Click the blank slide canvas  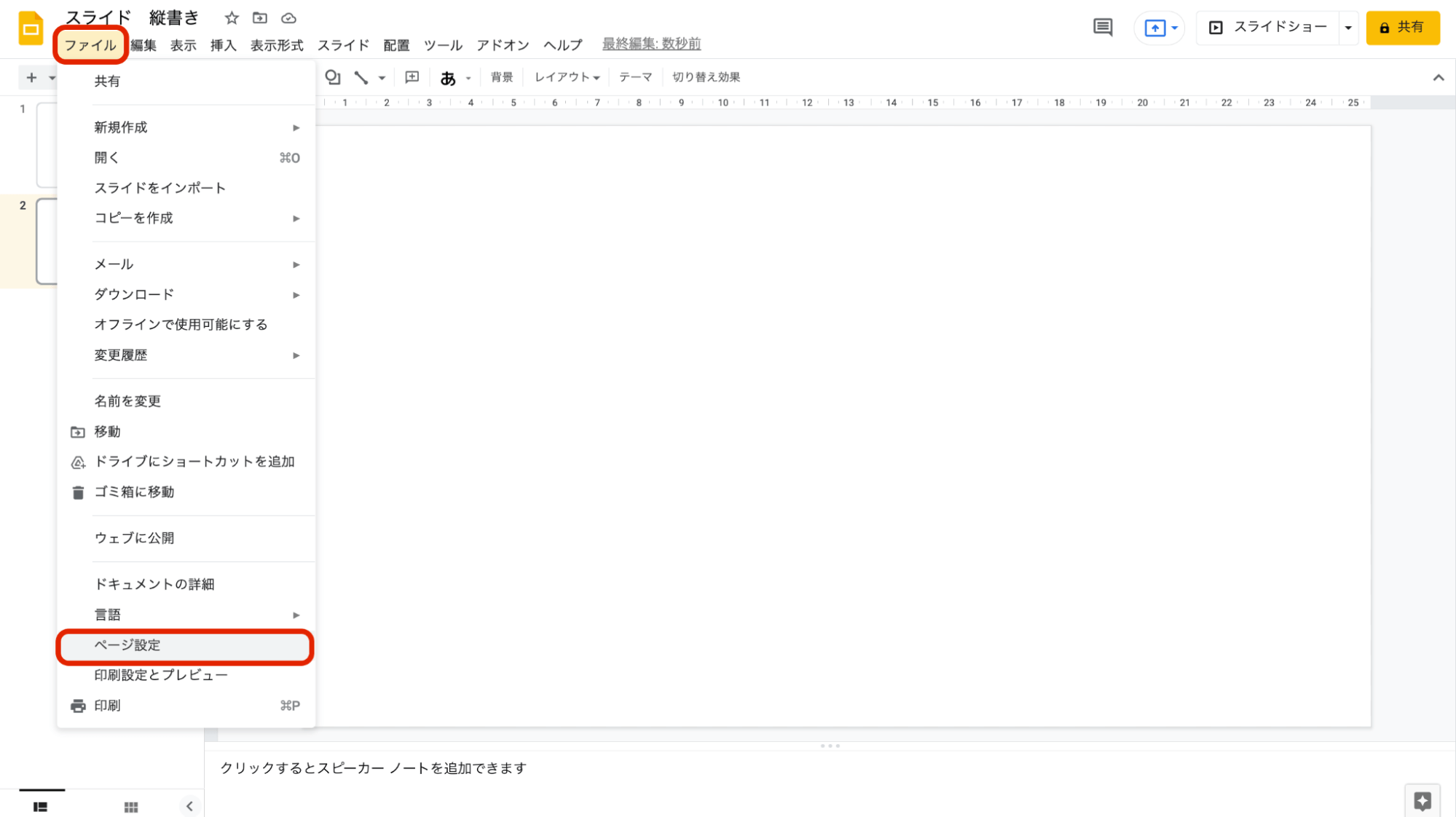(843, 426)
